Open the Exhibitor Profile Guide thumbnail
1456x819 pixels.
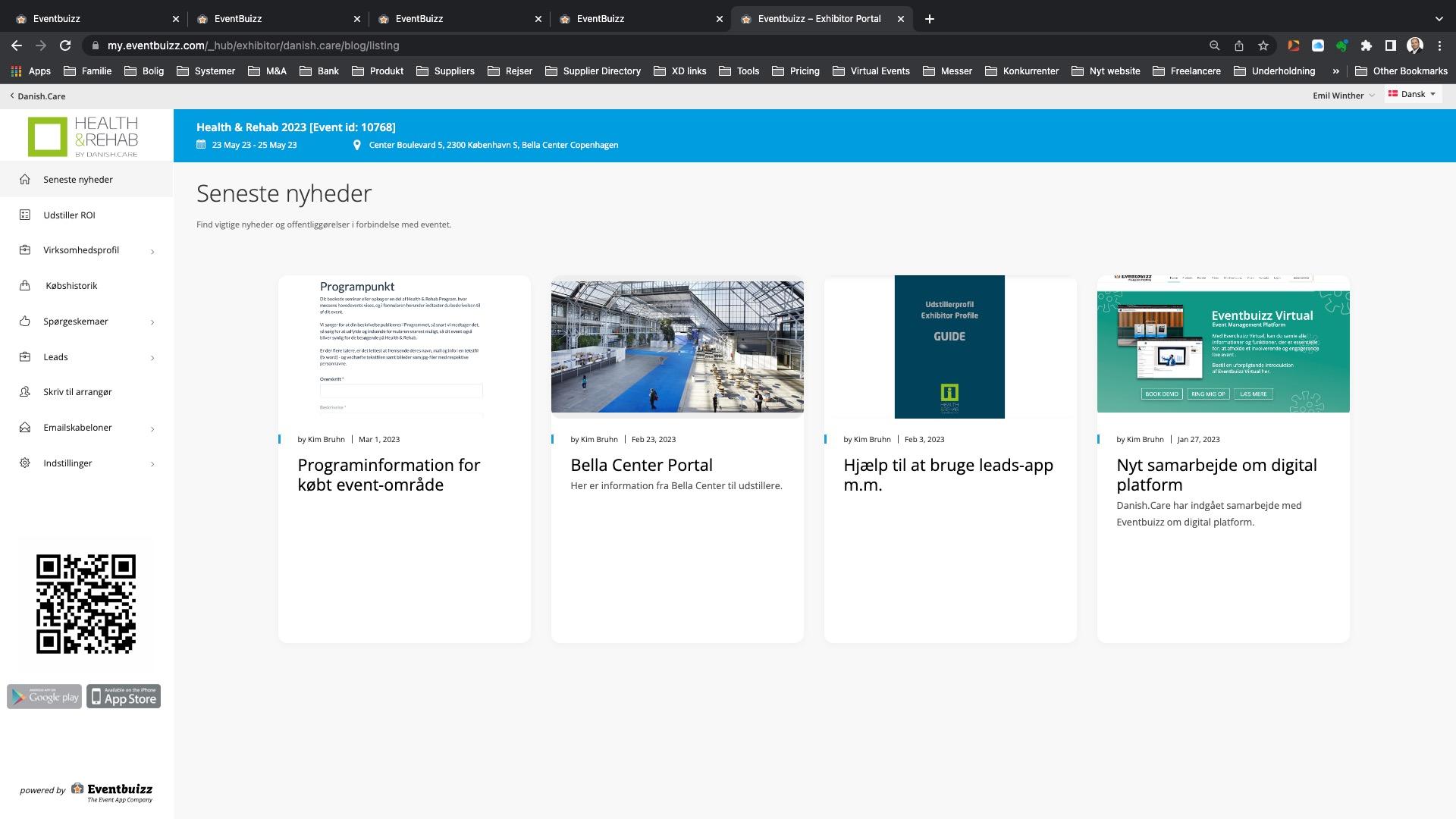tap(949, 347)
